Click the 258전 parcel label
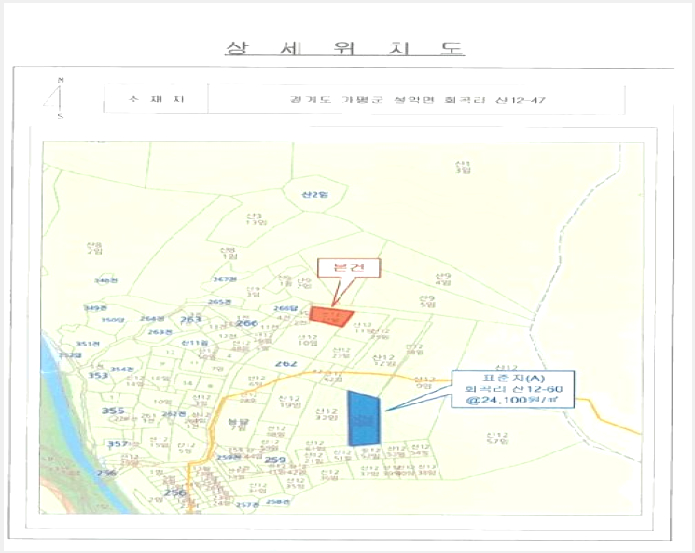This screenshot has width=695, height=553. click(x=278, y=502)
